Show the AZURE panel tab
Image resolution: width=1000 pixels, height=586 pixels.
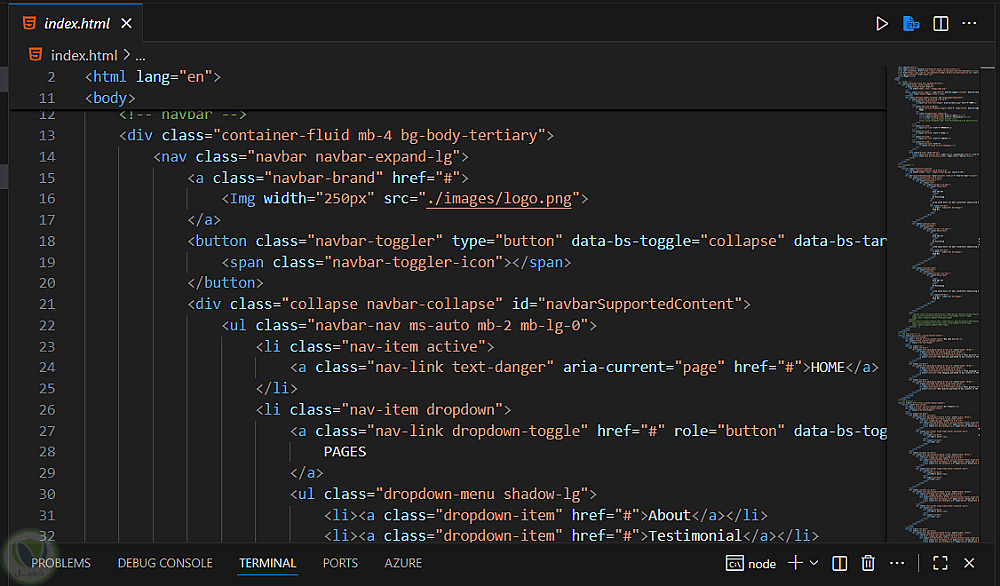tap(403, 563)
